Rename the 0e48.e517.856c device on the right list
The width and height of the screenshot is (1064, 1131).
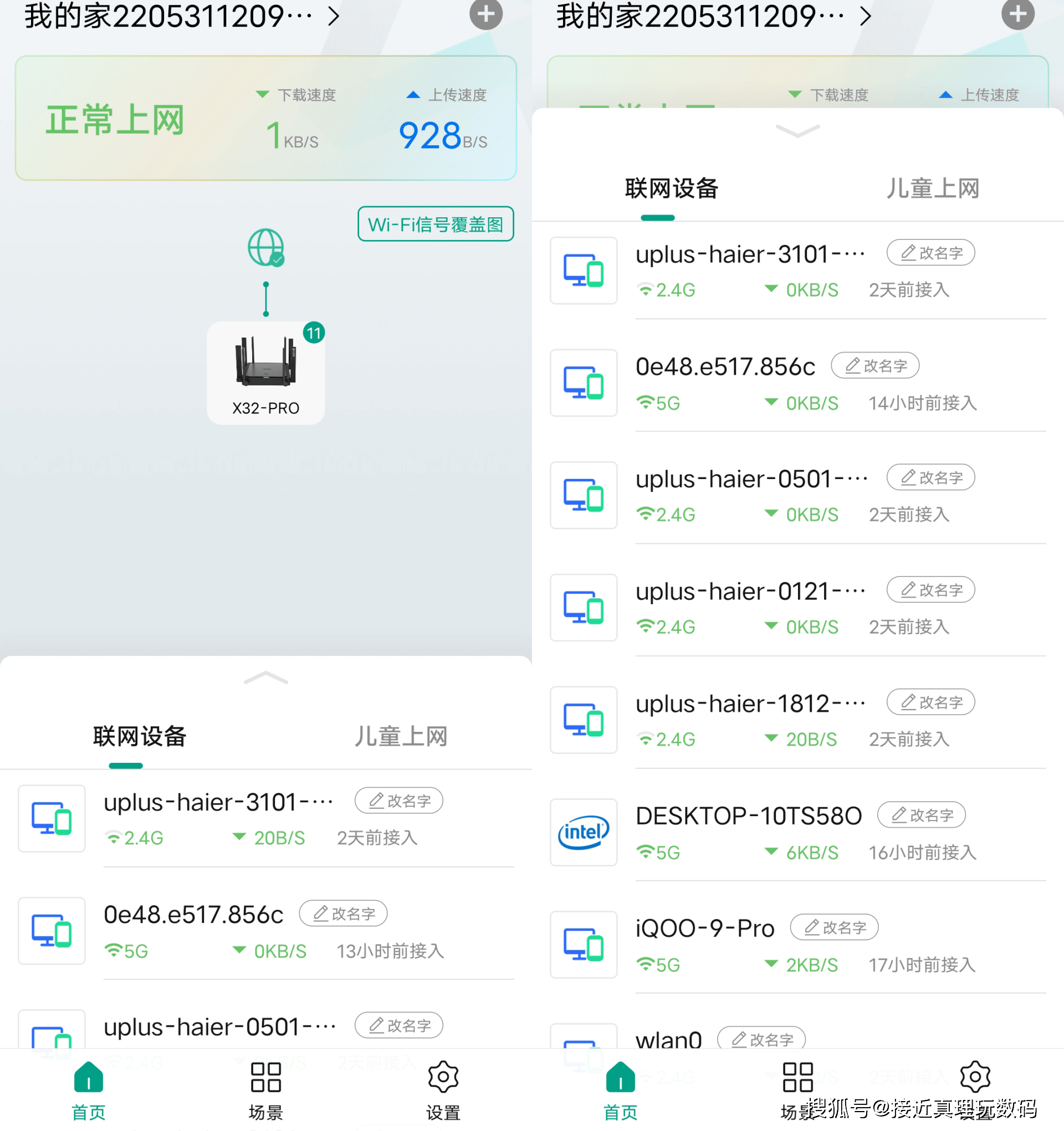pos(875,366)
